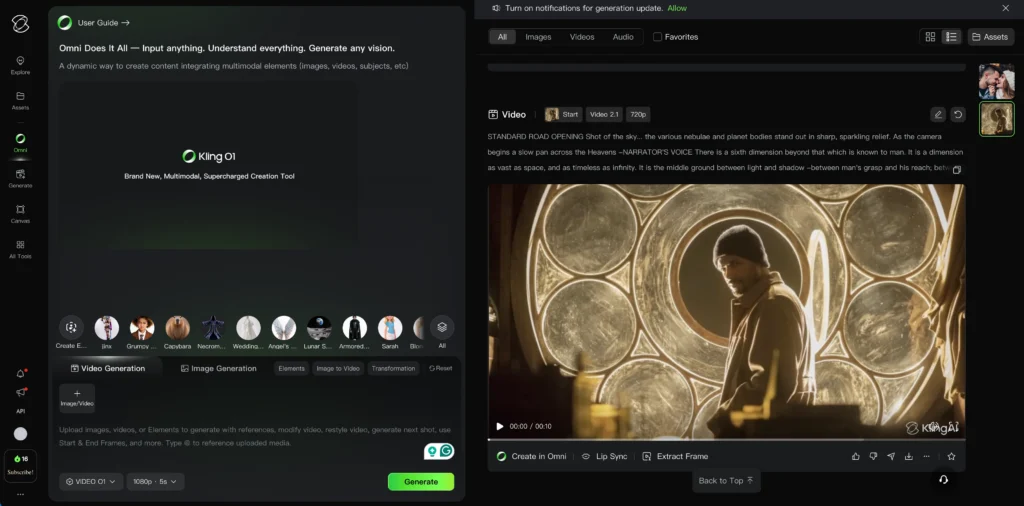1024x506 pixels.
Task: Click the Kling logo in the sidebar
Action: 20,24
